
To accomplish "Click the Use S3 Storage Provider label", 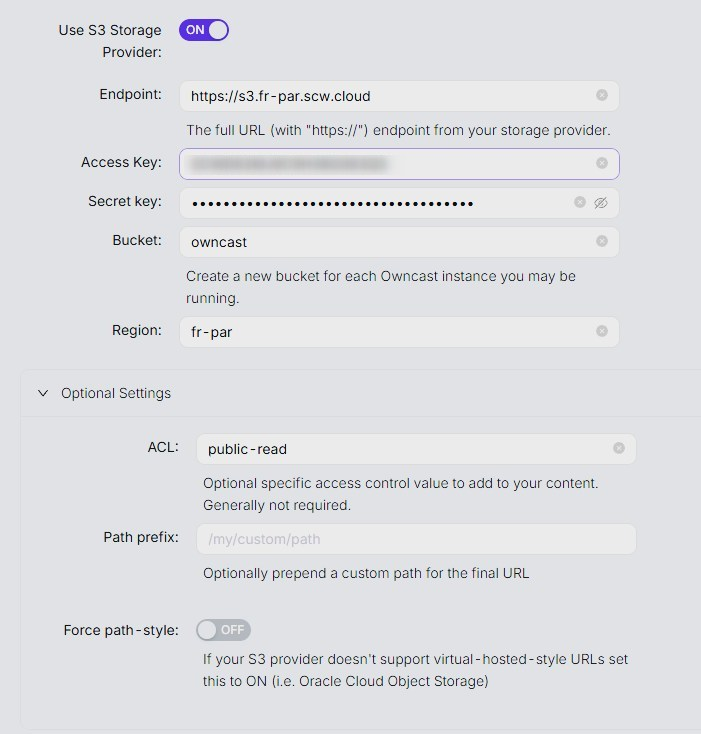I will tap(110, 40).
